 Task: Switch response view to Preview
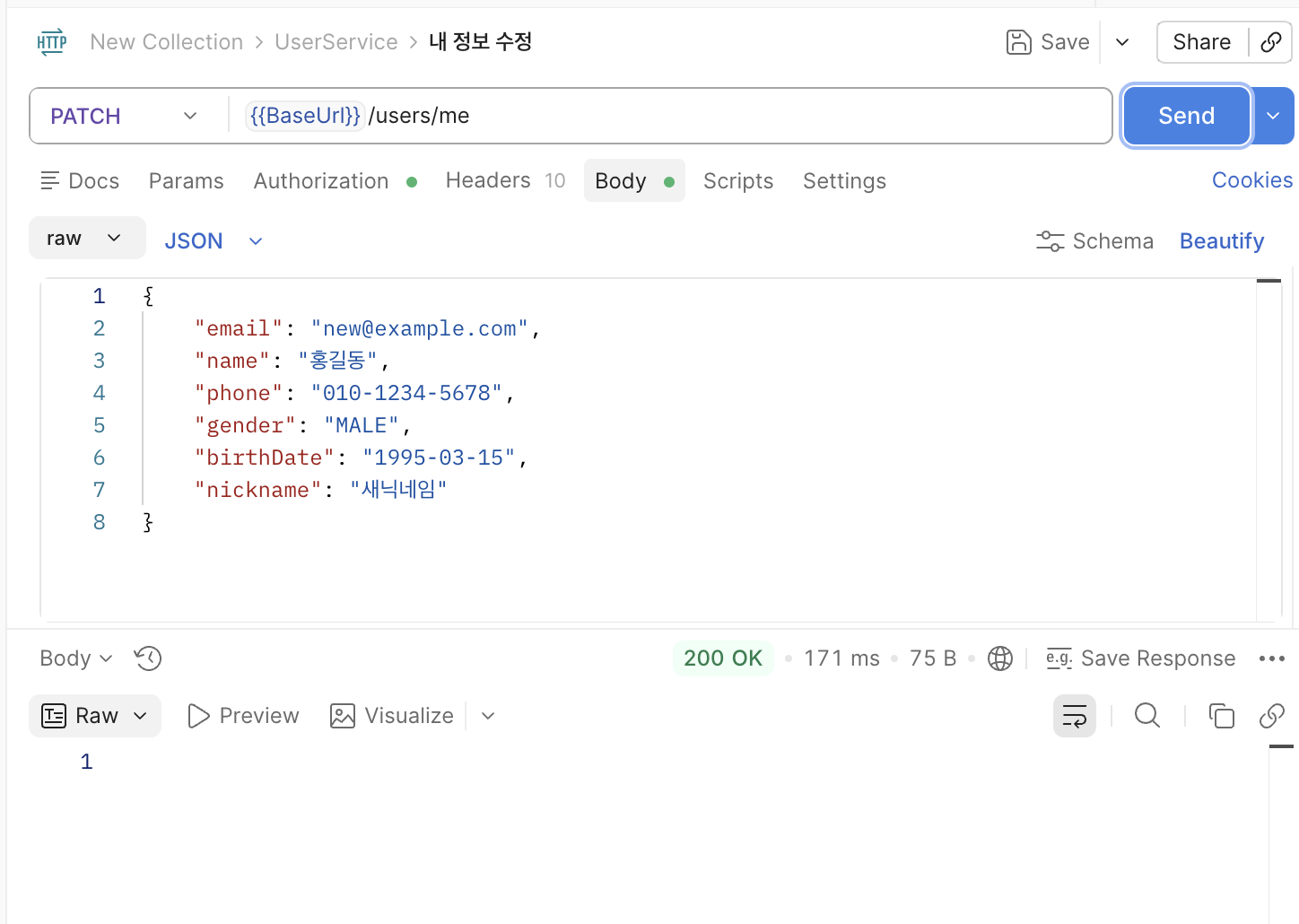tap(243, 716)
